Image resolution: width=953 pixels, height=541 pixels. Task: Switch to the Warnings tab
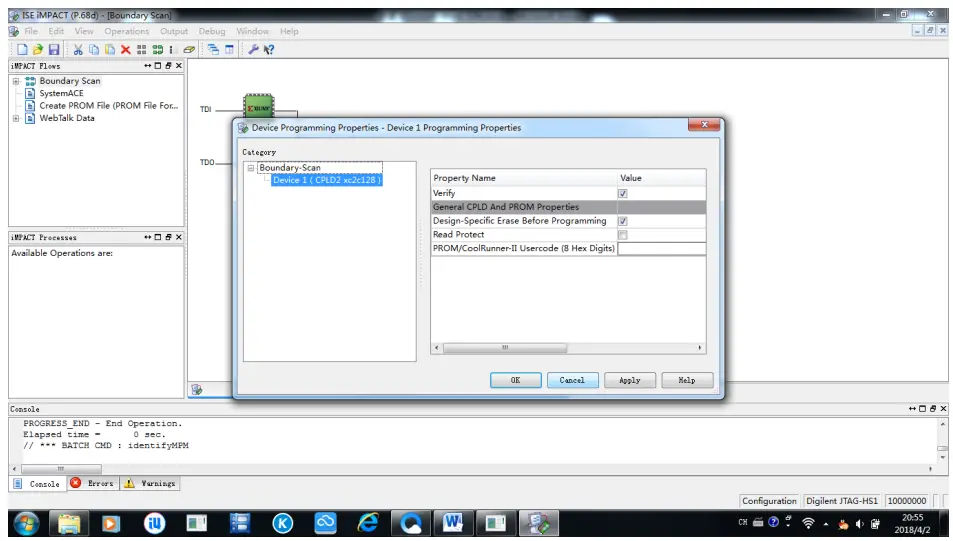[150, 484]
